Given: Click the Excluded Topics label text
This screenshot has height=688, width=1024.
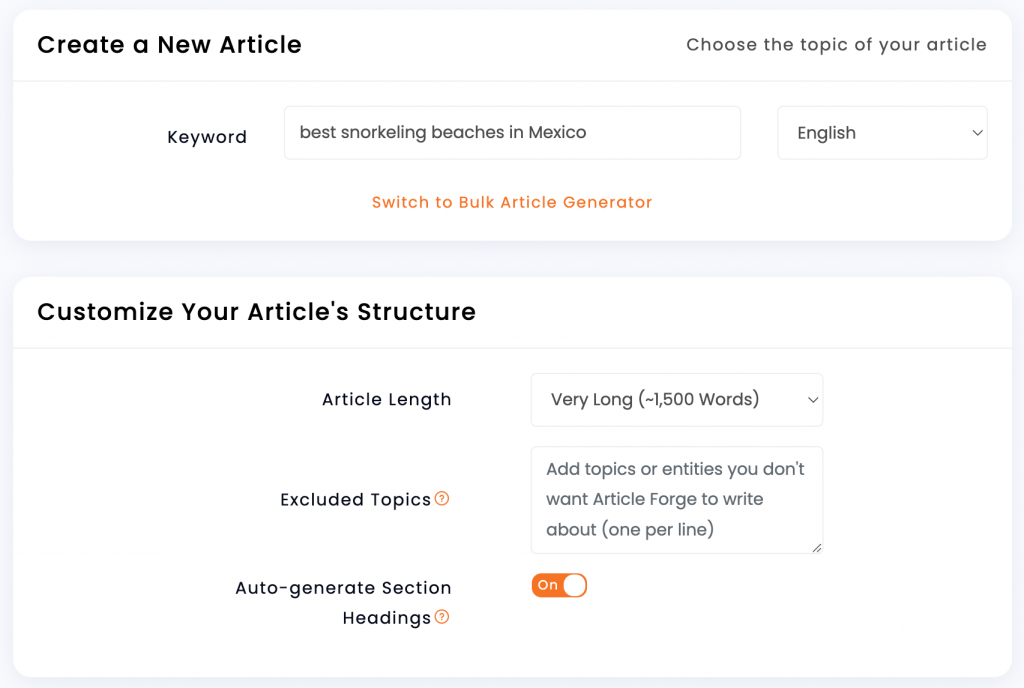Looking at the screenshot, I should [355, 500].
